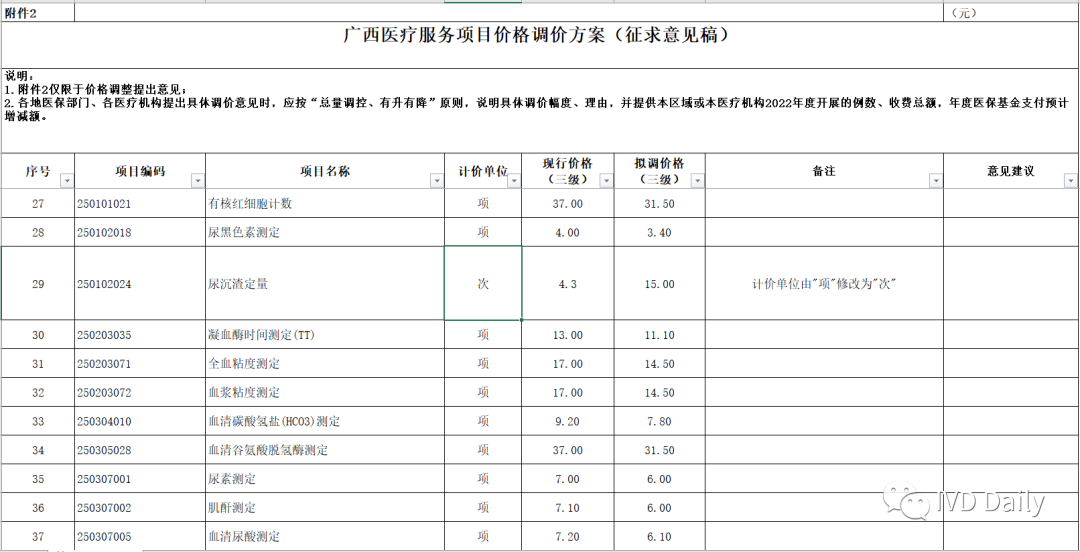Click the 血清碳酸氢盐(HCO3)测定 cell
1080x552 pixels.
(x=324, y=421)
